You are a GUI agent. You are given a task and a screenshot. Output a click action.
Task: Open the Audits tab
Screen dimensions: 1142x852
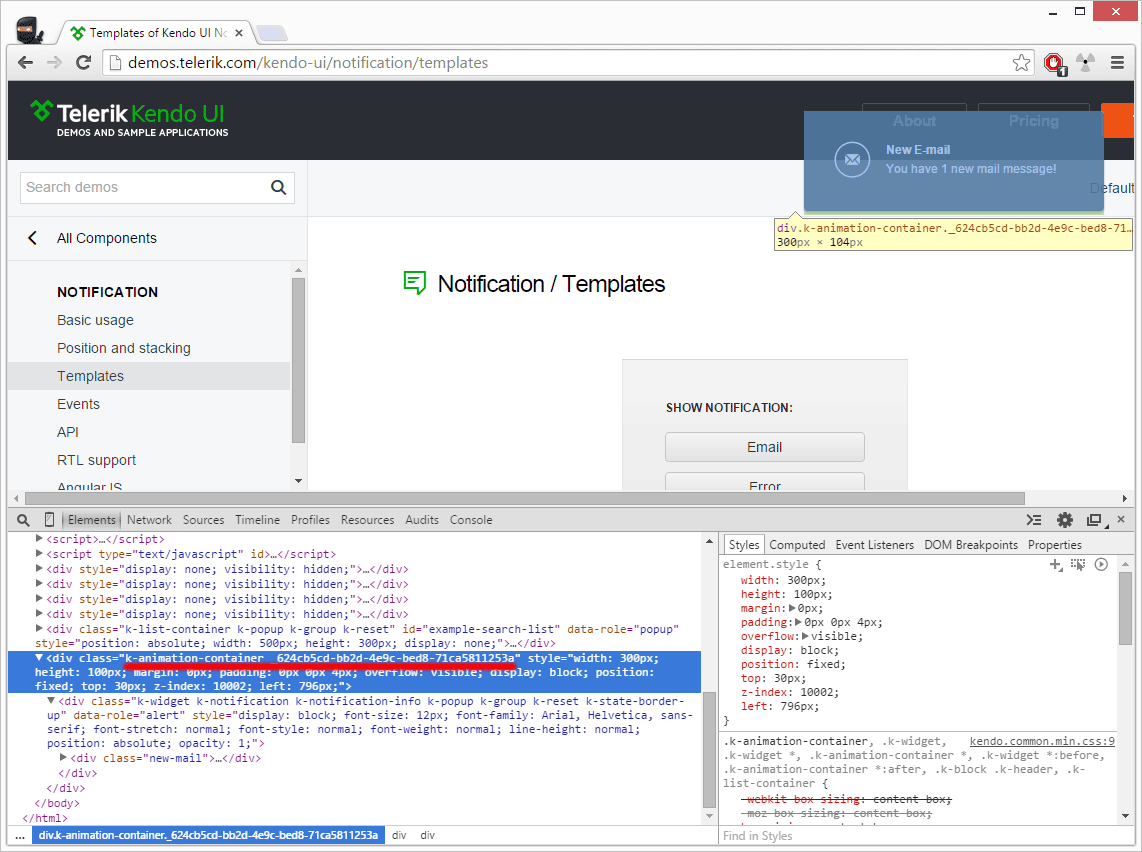click(x=422, y=520)
